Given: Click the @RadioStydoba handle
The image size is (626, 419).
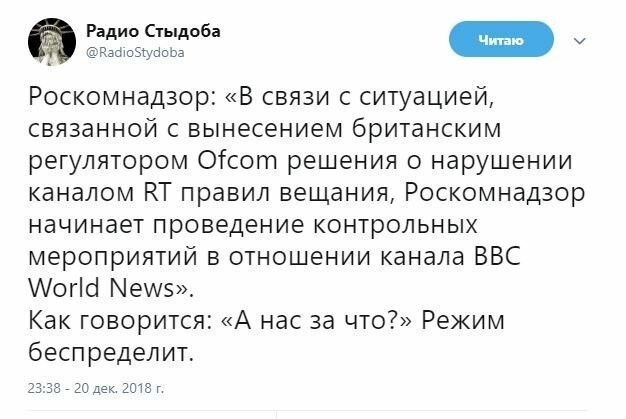Looking at the screenshot, I should point(142,52).
